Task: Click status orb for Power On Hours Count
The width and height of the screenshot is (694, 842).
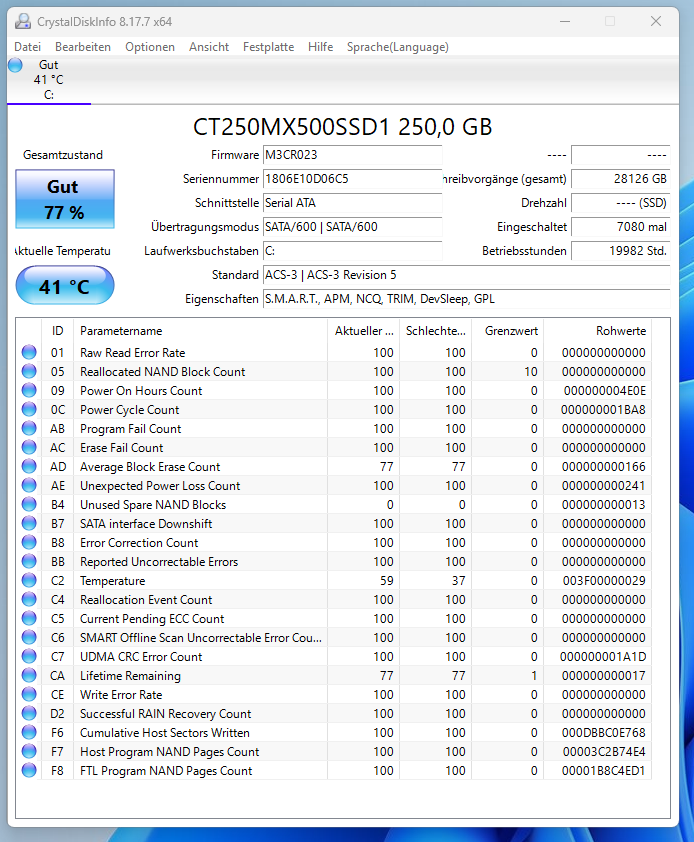Action: (x=29, y=390)
